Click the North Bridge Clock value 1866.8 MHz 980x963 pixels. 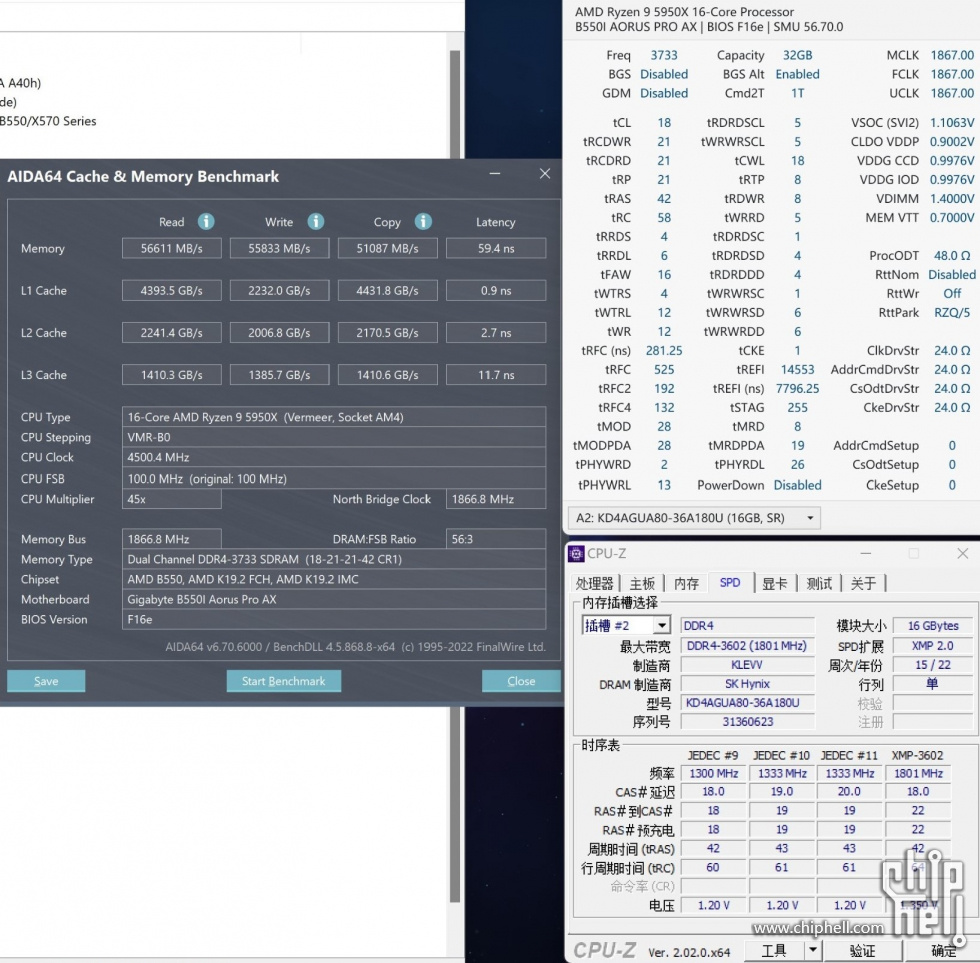(x=496, y=499)
